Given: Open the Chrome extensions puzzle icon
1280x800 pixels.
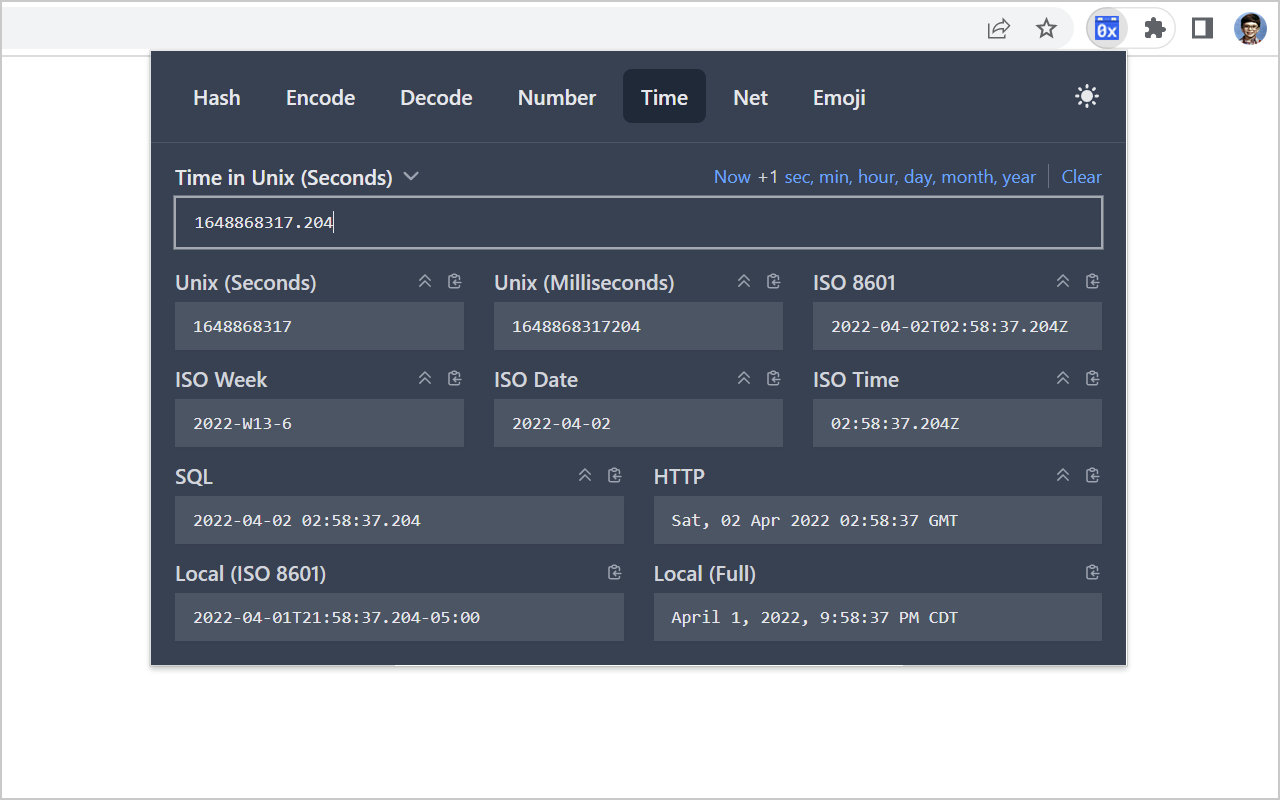Looking at the screenshot, I should coord(1154,29).
